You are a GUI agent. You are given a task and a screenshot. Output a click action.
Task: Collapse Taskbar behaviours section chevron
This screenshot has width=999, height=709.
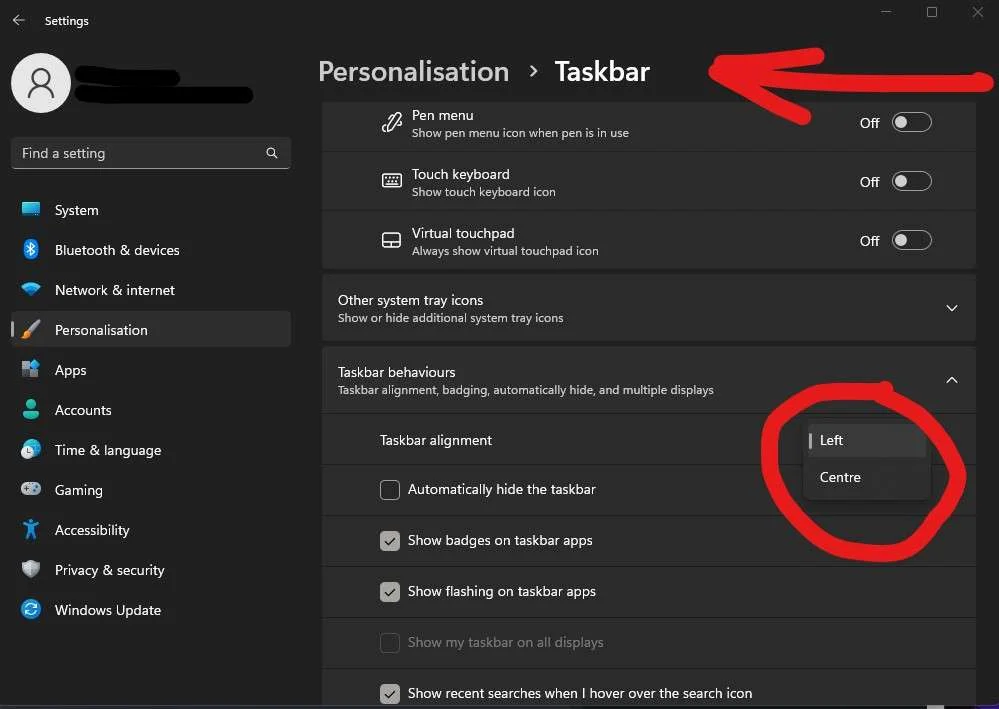coord(952,380)
